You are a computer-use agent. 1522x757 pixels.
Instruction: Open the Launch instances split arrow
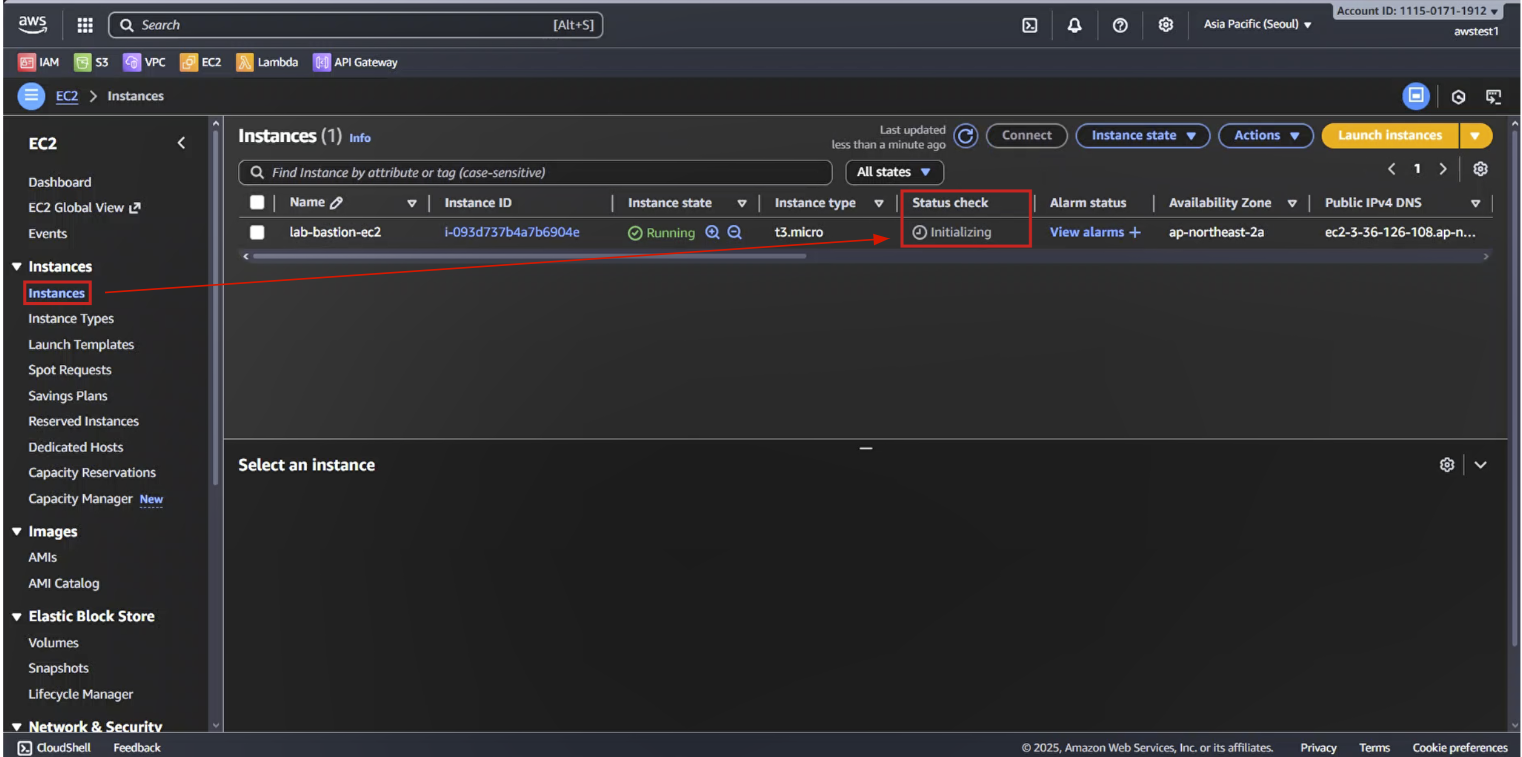click(x=1475, y=136)
